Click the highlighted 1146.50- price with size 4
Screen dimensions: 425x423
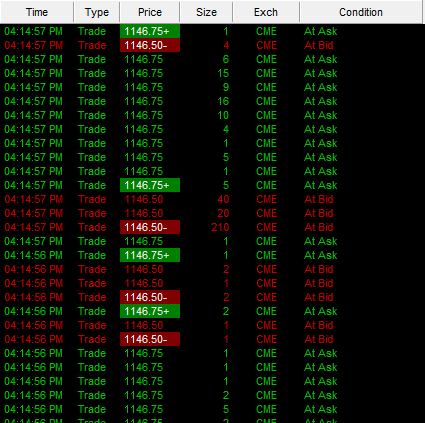[x=150, y=45]
